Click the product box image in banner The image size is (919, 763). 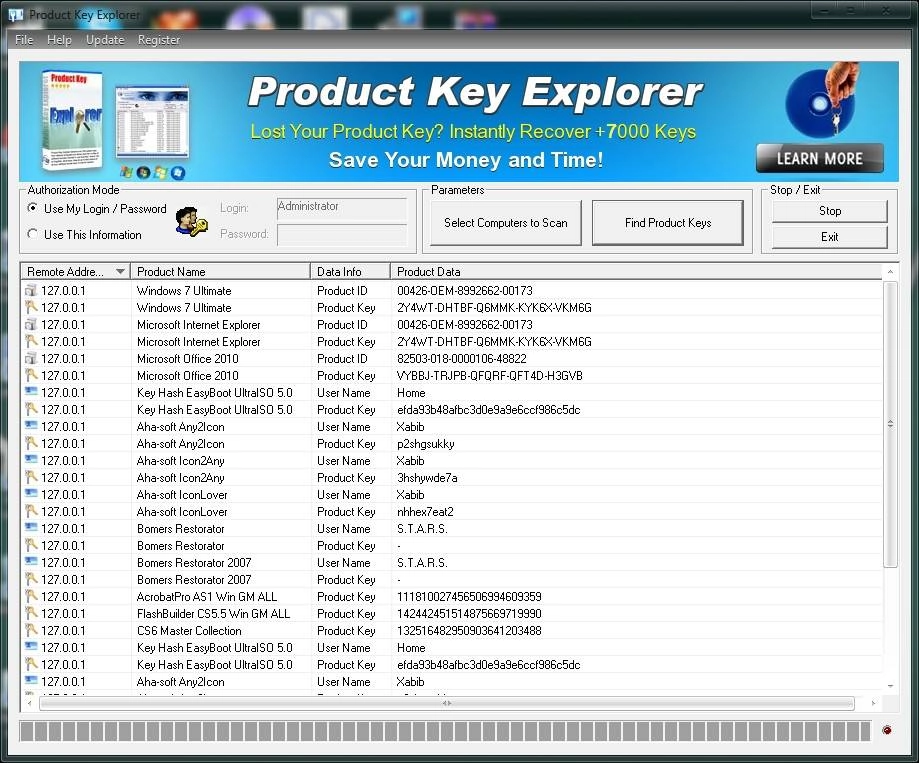tap(73, 120)
